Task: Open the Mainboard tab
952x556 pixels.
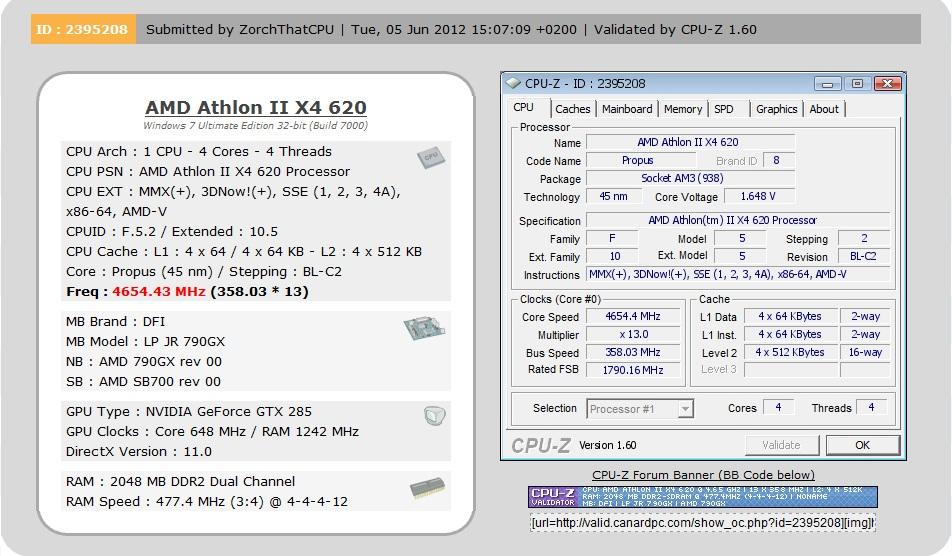Action: pyautogui.click(x=627, y=109)
